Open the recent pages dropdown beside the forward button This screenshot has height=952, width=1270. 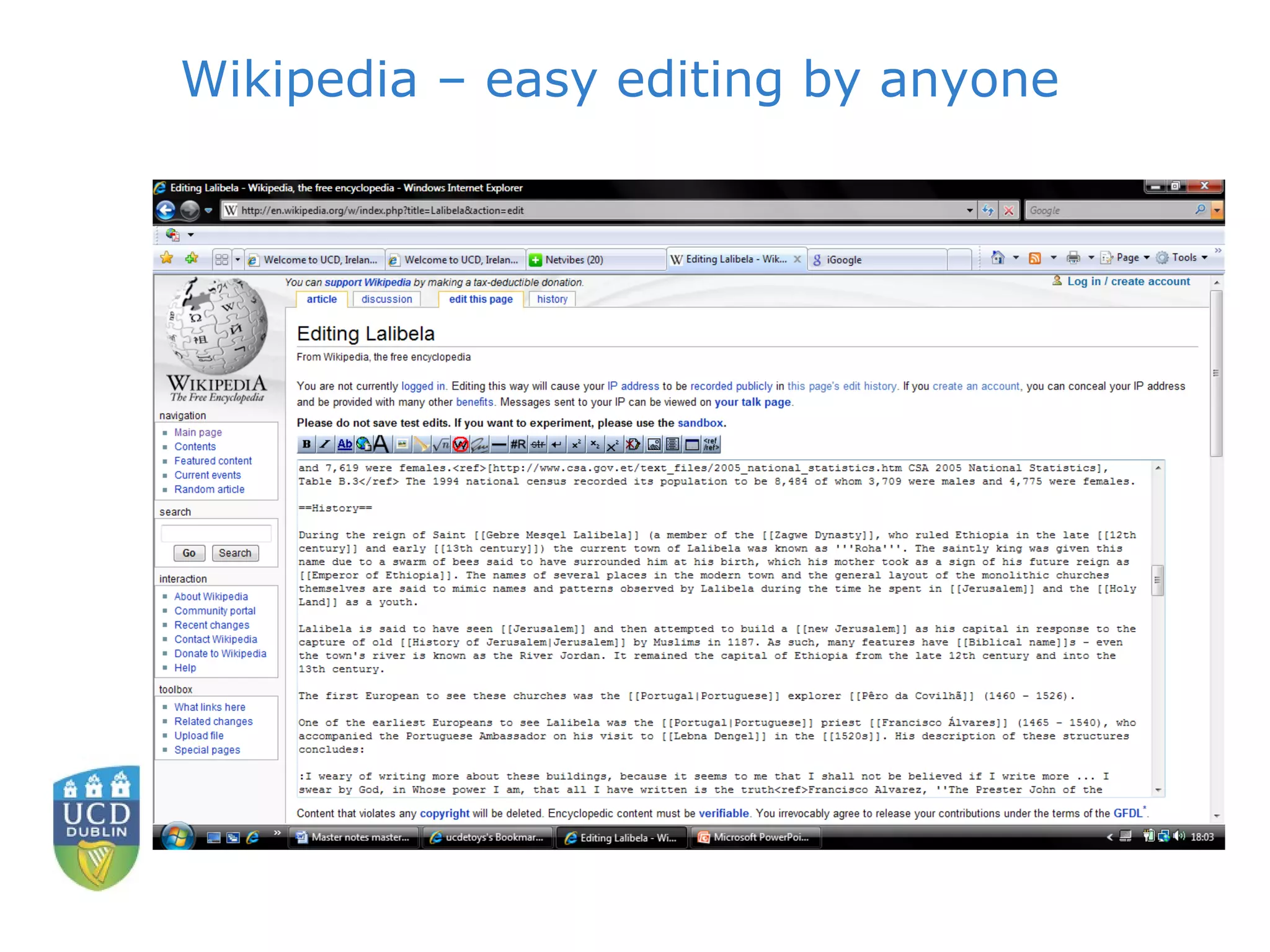coord(208,211)
